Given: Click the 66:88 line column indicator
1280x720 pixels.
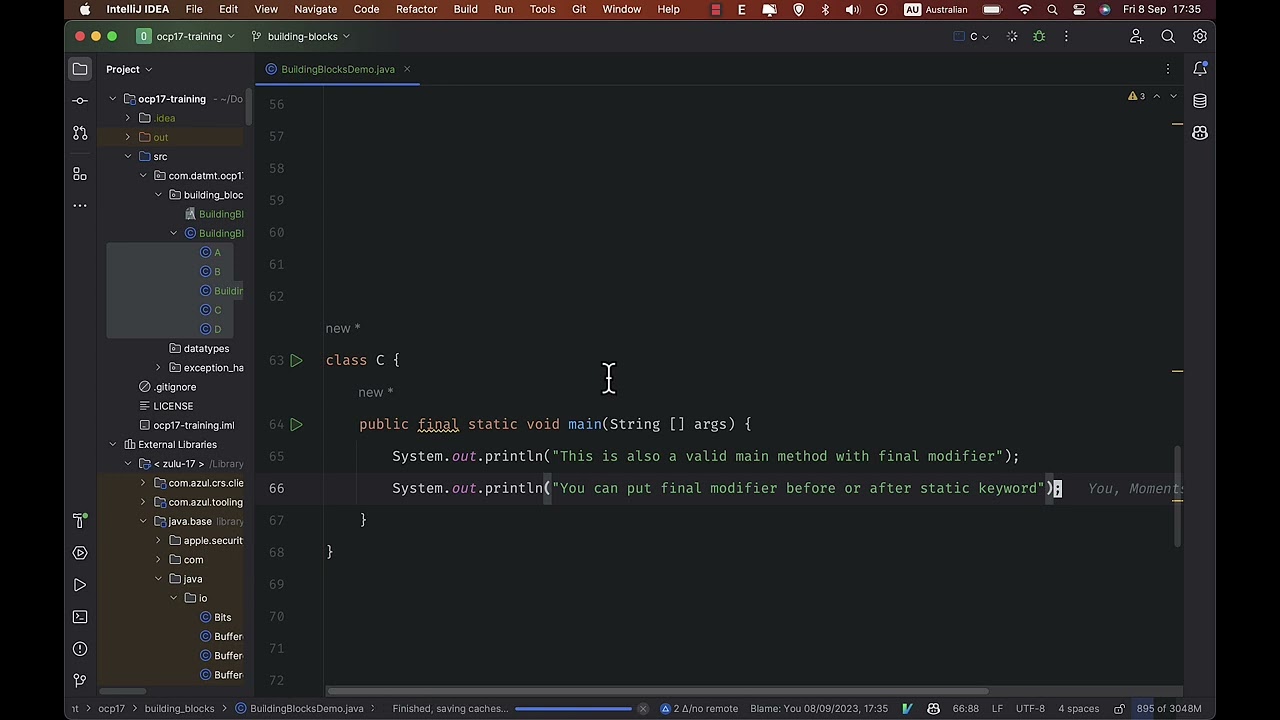Looking at the screenshot, I should pyautogui.click(x=966, y=709).
